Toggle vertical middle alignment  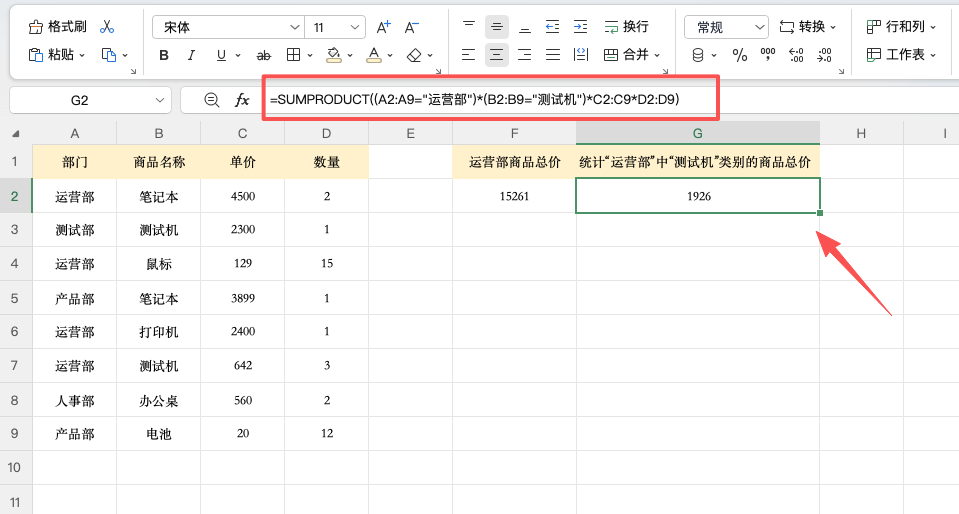tap(497, 27)
